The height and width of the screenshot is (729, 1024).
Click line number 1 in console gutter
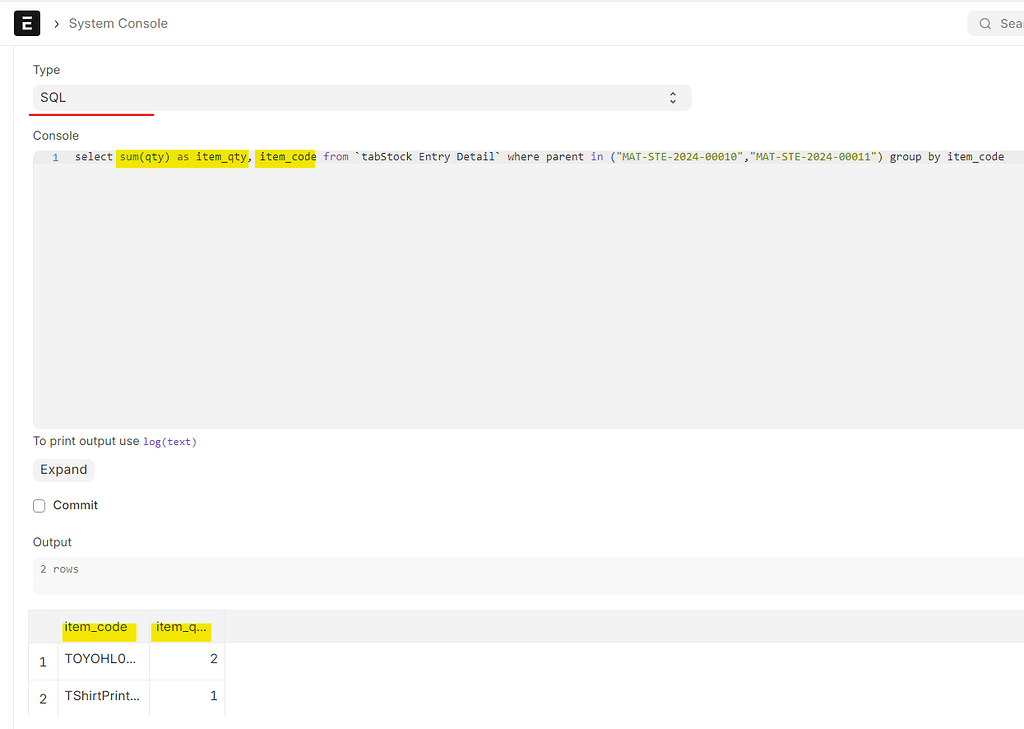point(56,157)
